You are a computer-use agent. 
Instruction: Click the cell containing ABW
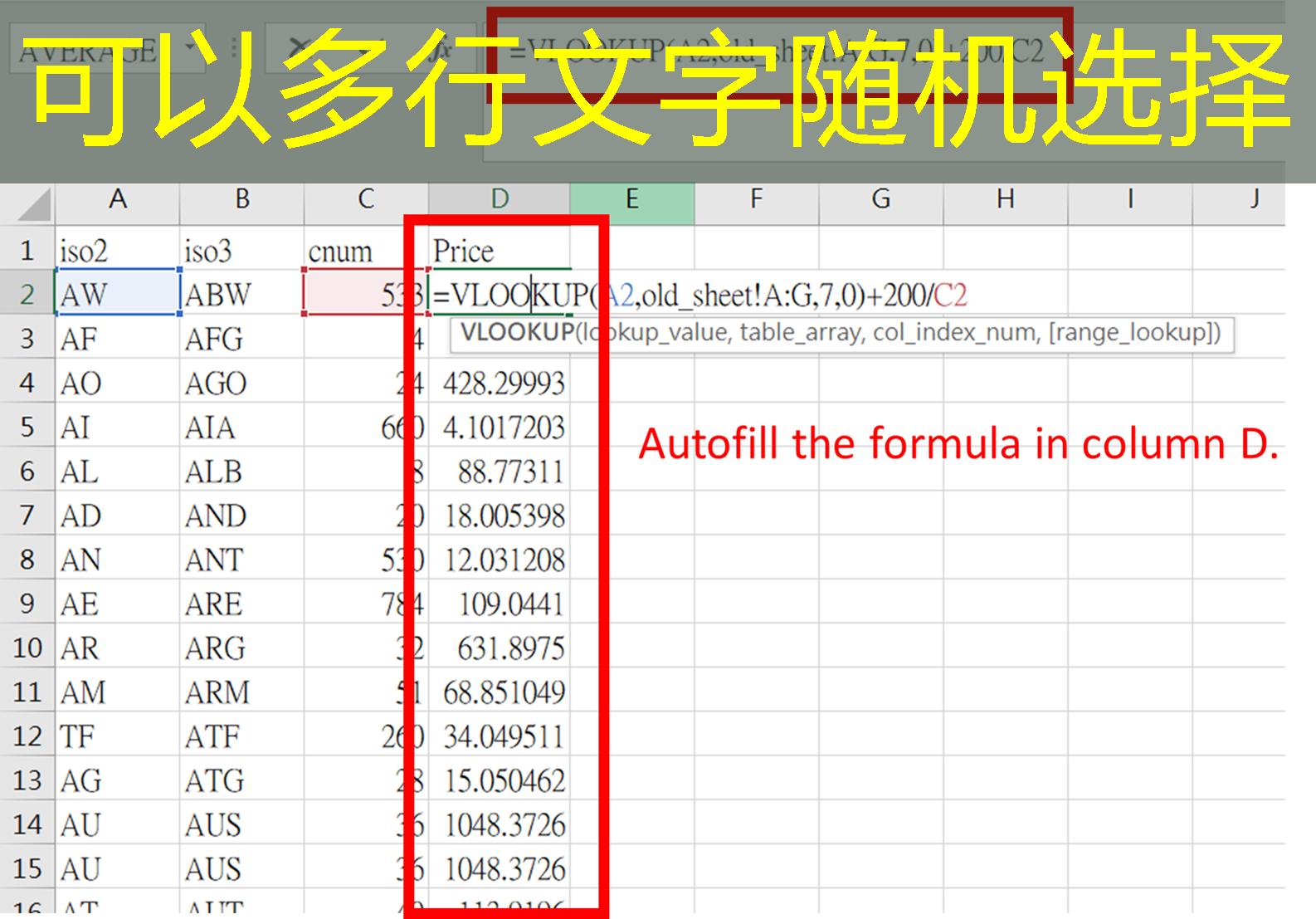[x=241, y=295]
